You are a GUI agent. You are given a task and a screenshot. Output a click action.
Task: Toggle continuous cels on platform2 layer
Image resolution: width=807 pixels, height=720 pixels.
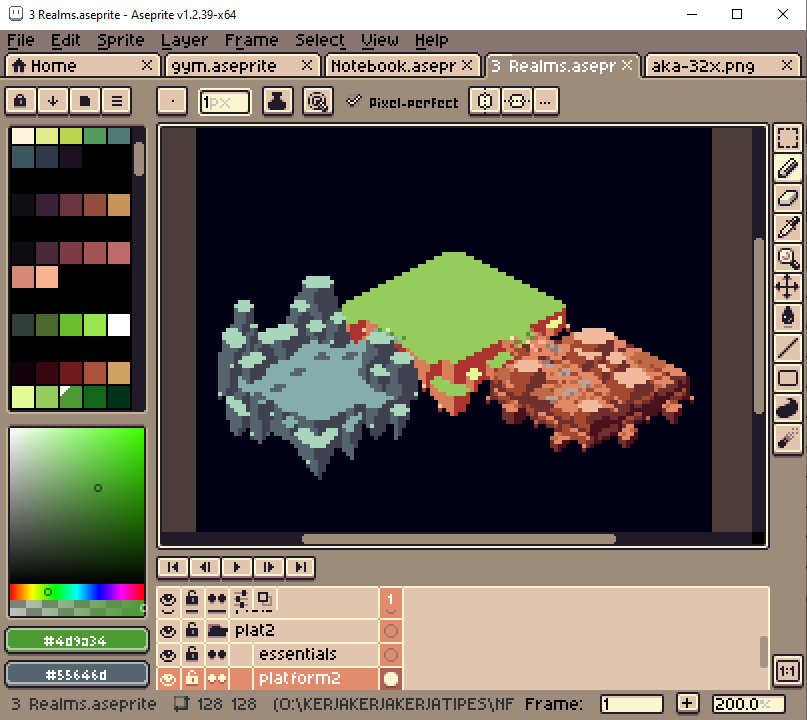point(217,678)
